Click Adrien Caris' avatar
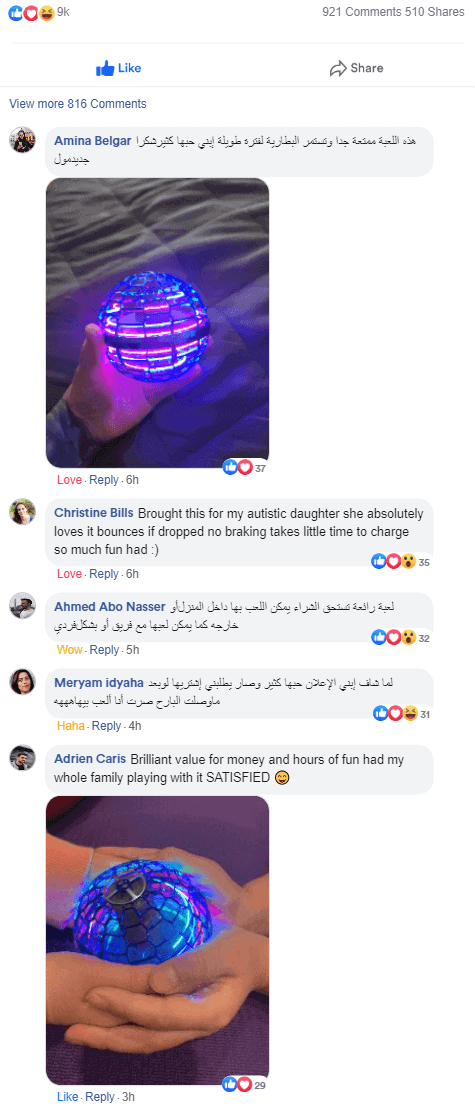 click(23, 758)
